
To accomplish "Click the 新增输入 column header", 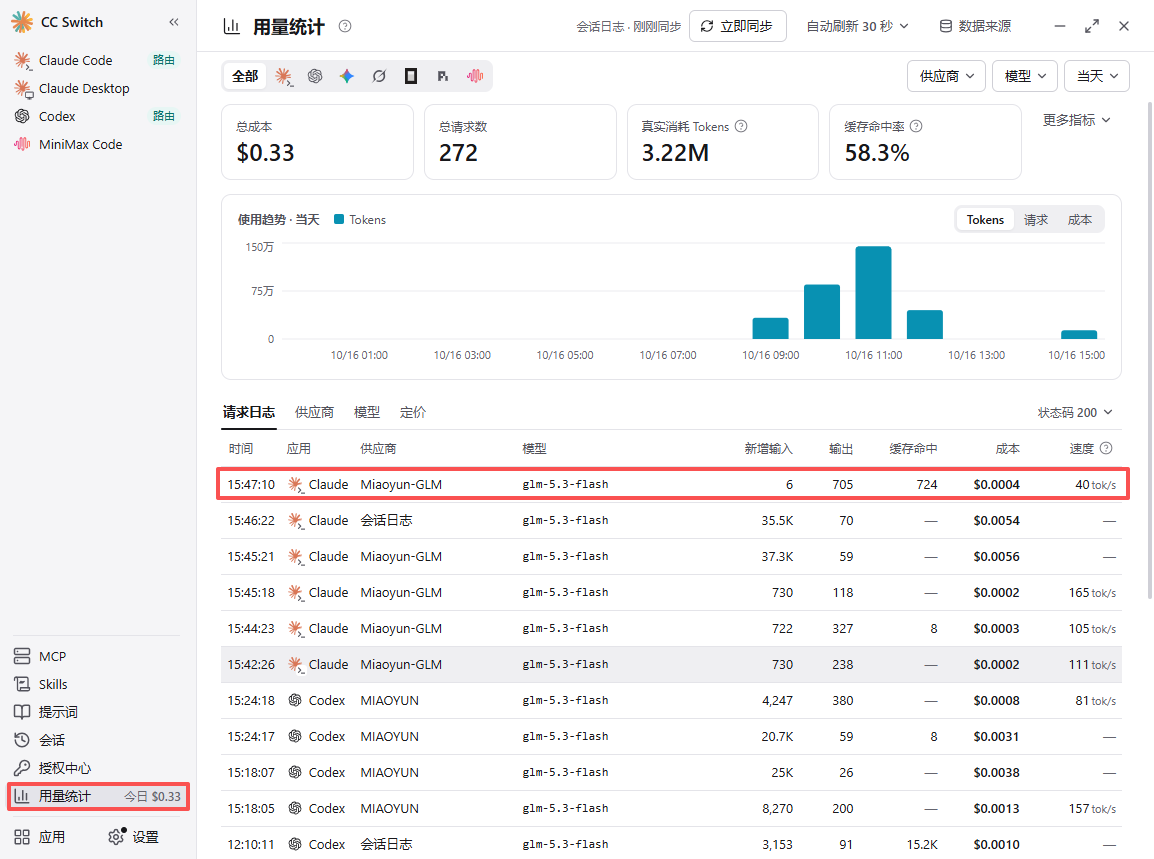I will click(768, 448).
